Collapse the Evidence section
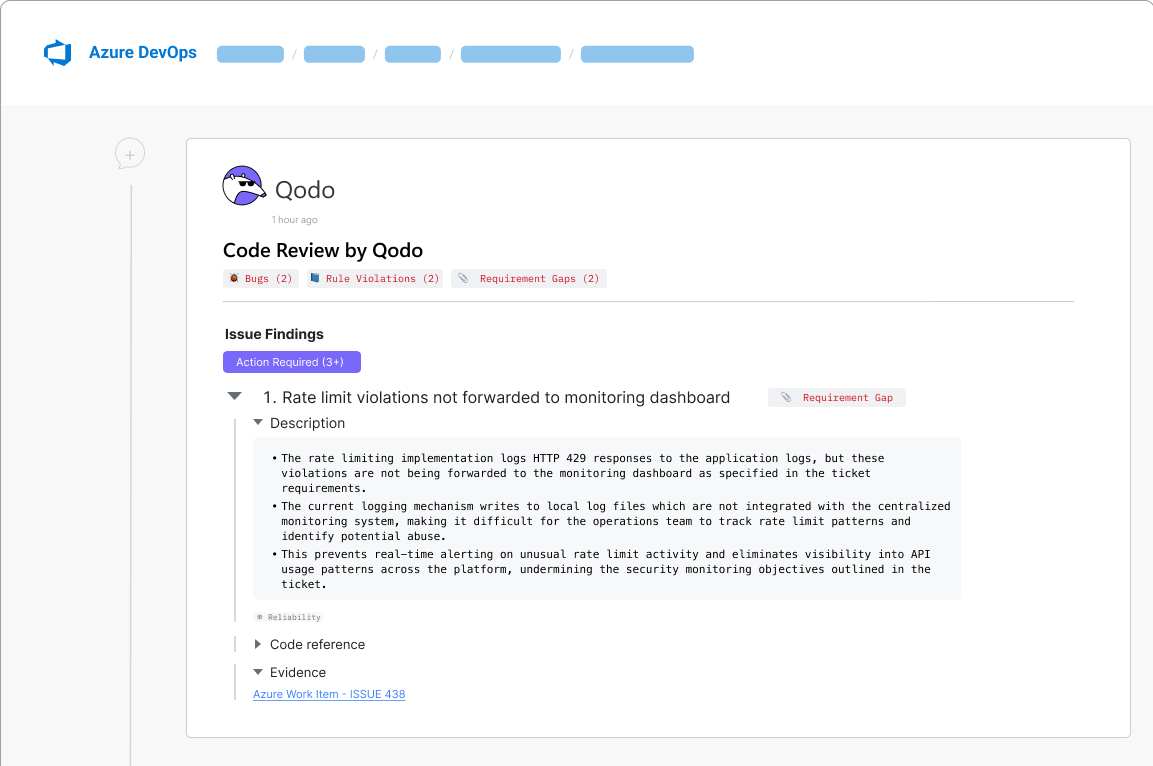Screen dimensions: 1153x766 [259, 673]
